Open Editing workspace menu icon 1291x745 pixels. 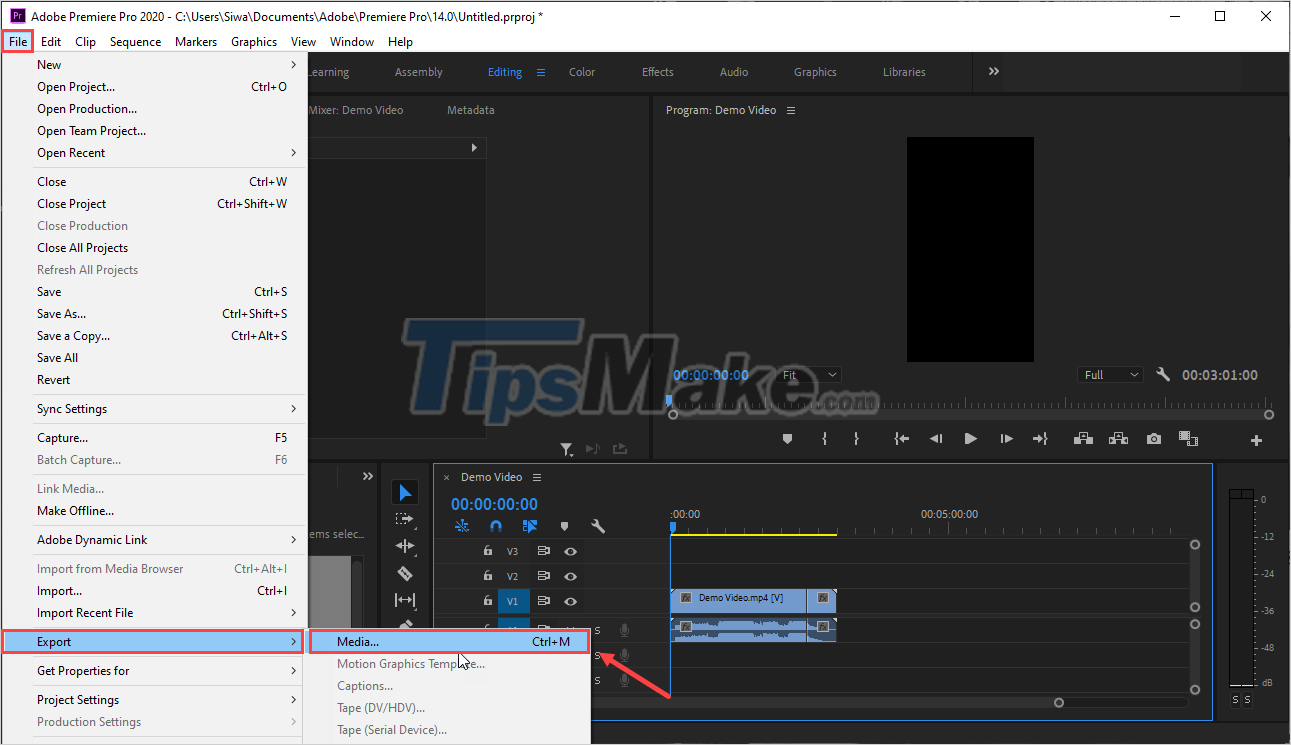click(x=541, y=72)
